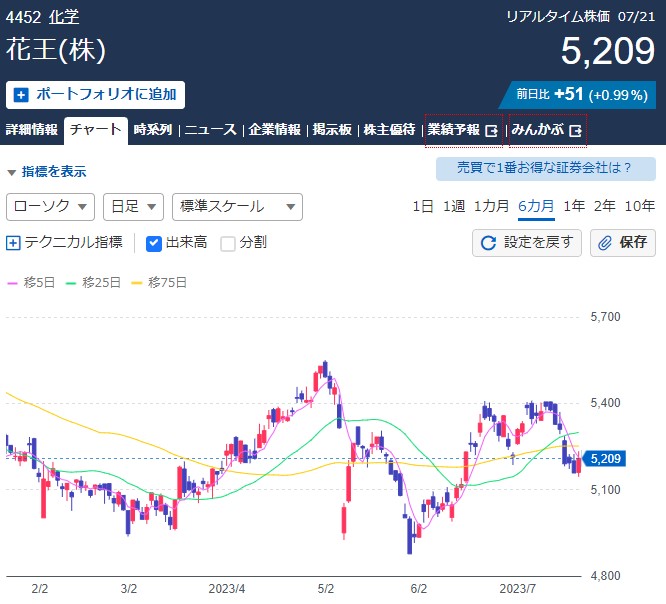Click the pink 移5日 legend line
Image resolution: width=666 pixels, height=604 pixels.
[13, 282]
